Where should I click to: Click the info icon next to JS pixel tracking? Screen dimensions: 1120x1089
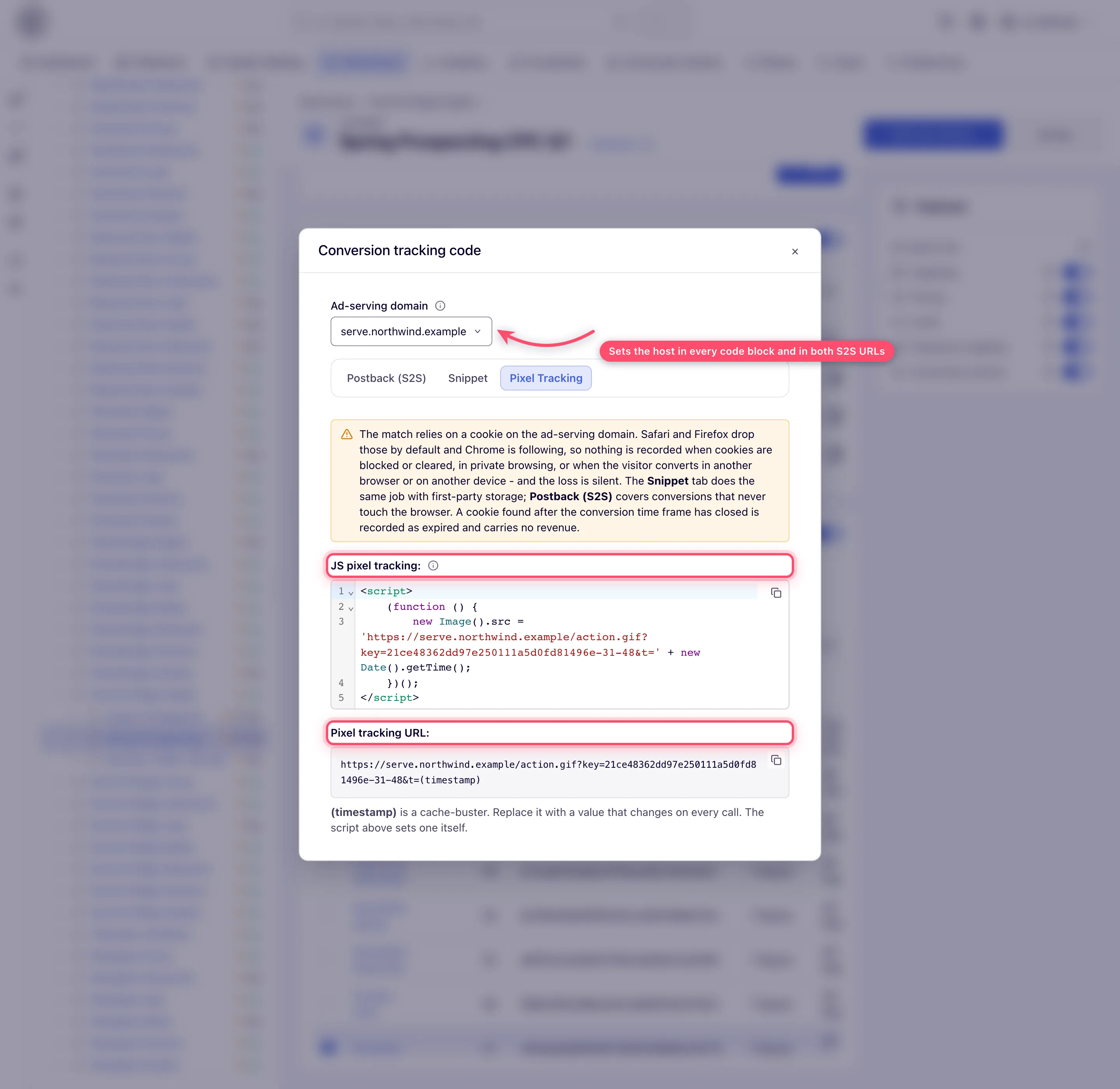coord(433,566)
